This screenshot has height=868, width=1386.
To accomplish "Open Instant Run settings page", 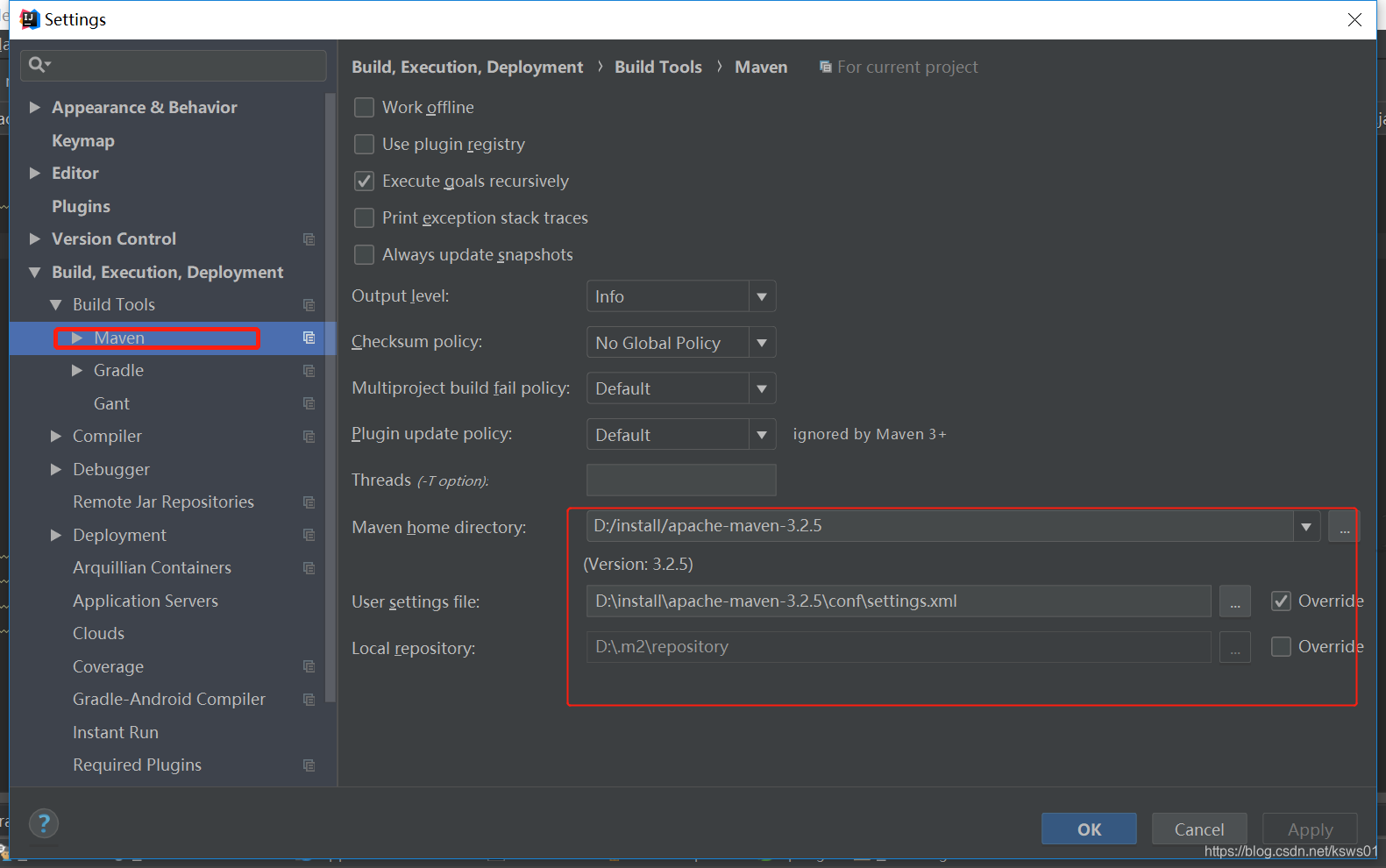I will [x=116, y=733].
